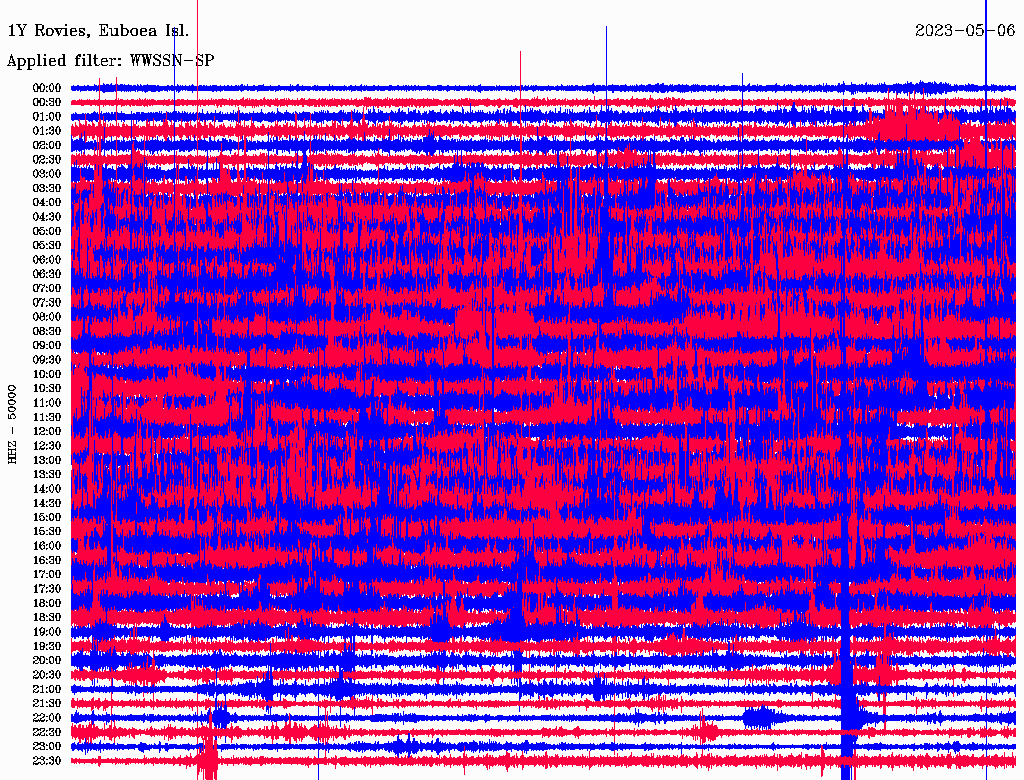
Task: Select the 21:30 time label
Action: pos(47,704)
